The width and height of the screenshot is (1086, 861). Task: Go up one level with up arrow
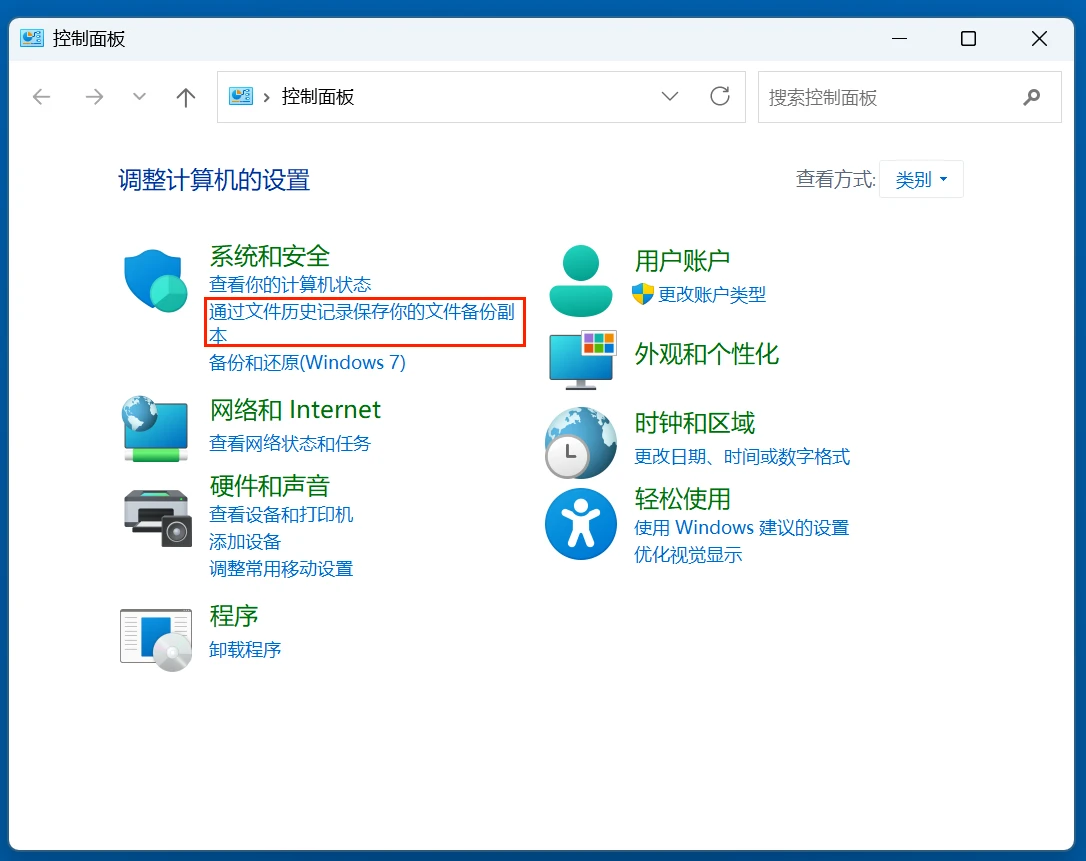coord(186,97)
